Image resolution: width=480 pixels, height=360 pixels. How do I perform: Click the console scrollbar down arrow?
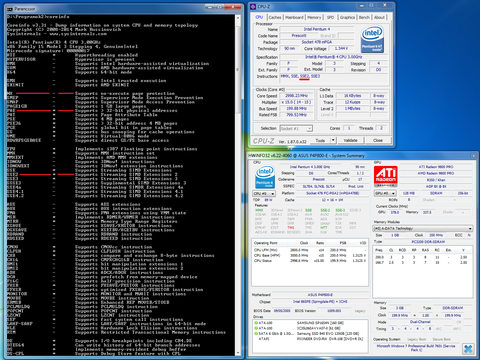[238, 353]
